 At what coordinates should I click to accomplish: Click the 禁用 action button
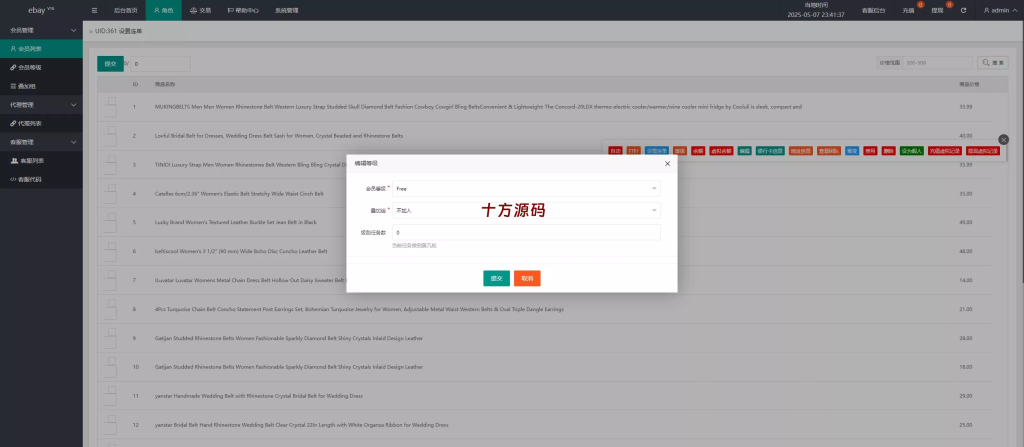(x=870, y=150)
